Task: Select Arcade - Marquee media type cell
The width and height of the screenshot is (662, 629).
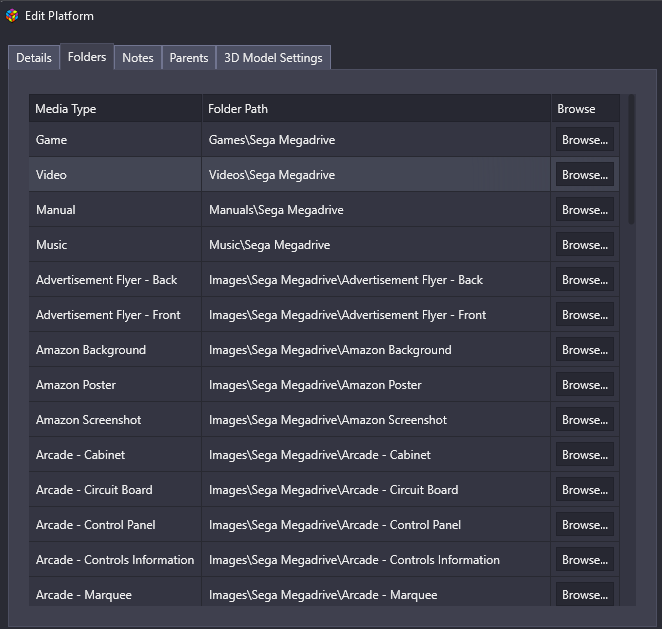Action: pos(115,592)
